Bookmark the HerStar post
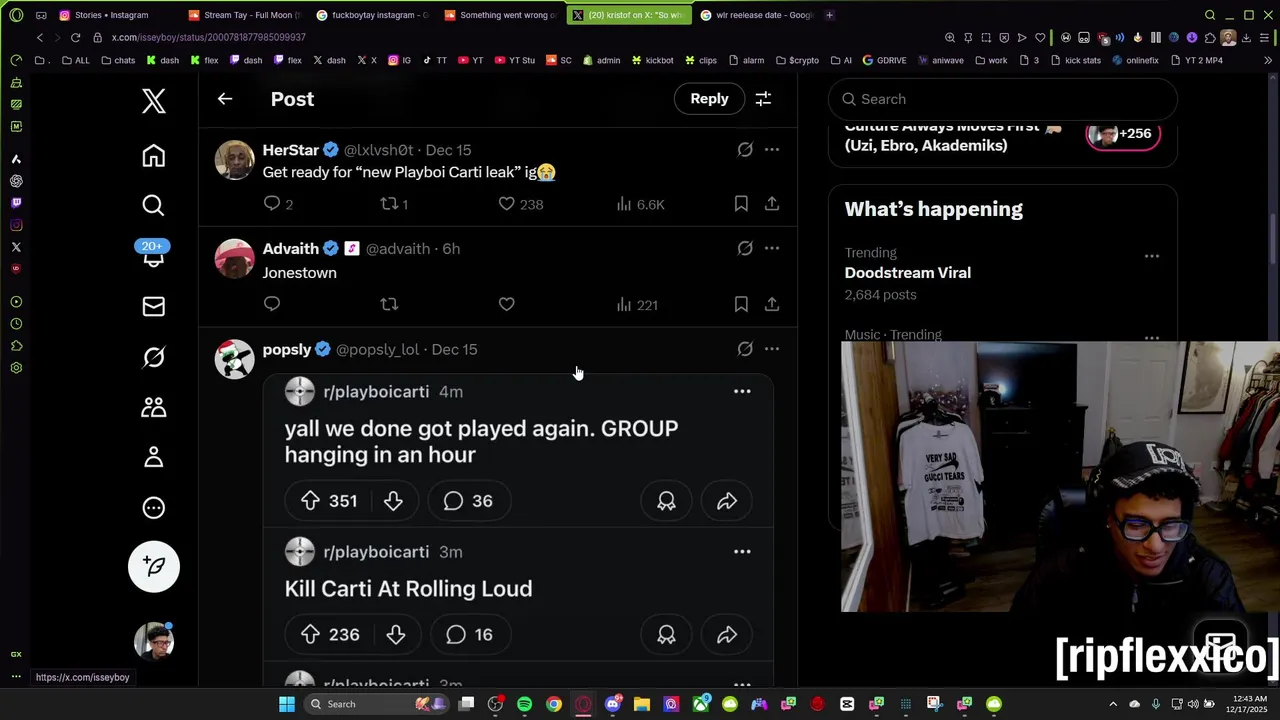Viewport: 1280px width, 720px height. [741, 204]
